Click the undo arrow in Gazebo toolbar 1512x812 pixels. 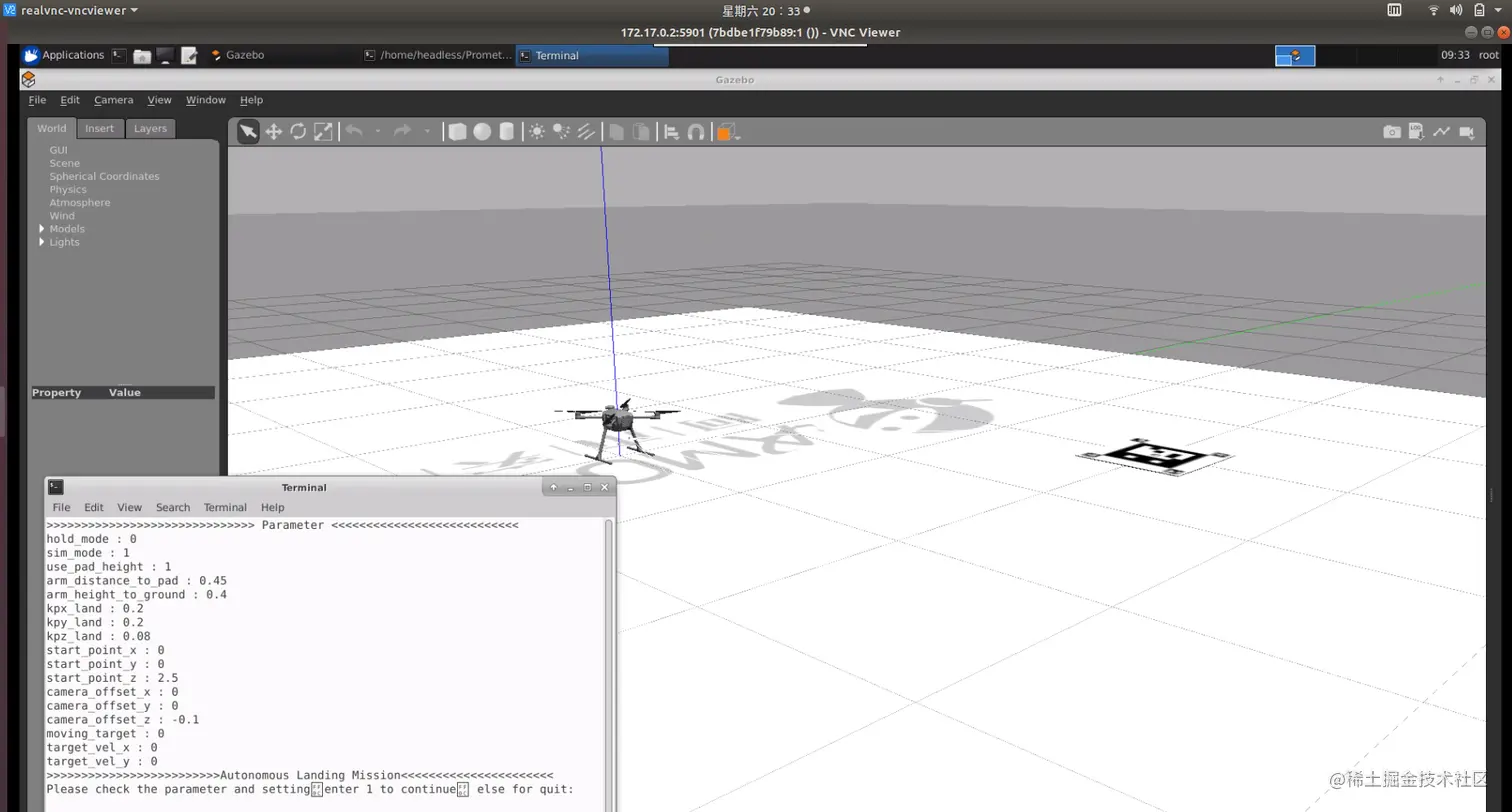pos(353,131)
